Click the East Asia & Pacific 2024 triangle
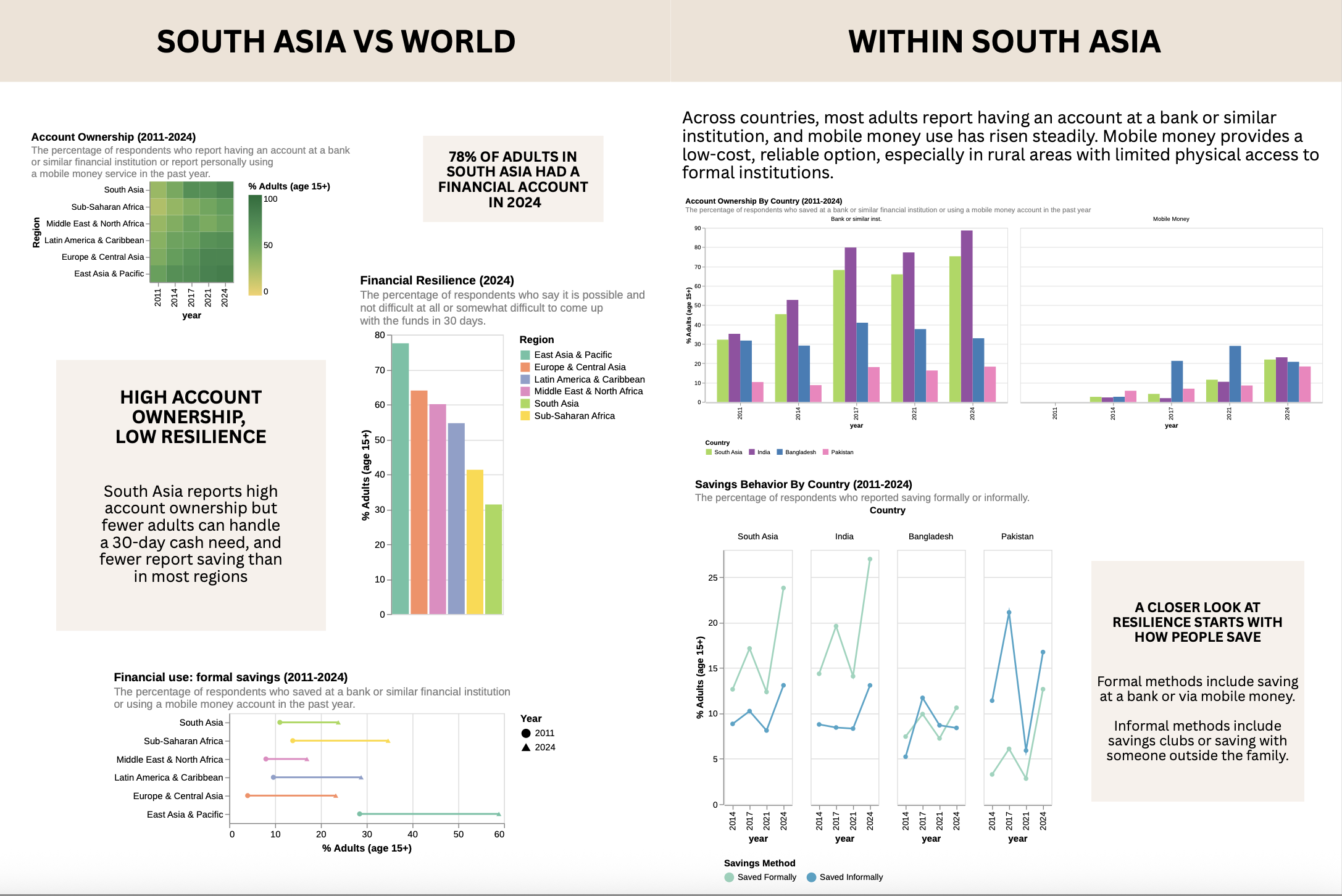Image resolution: width=1342 pixels, height=896 pixels. [x=499, y=814]
